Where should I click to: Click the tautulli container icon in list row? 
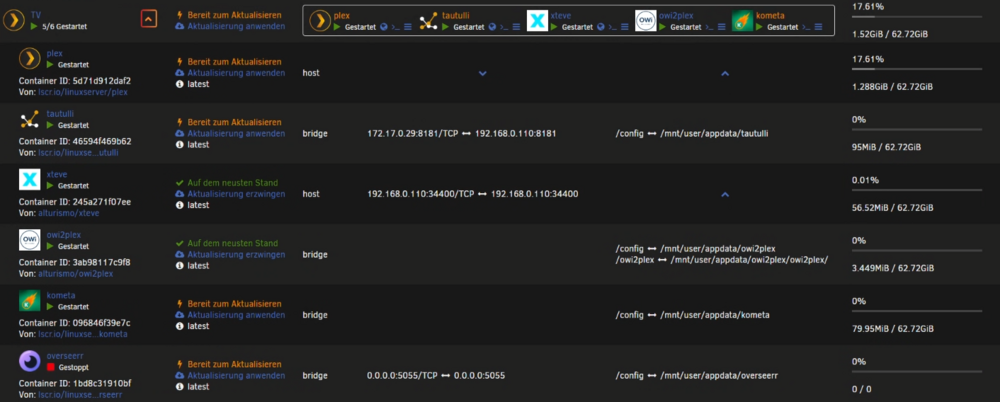point(29,120)
